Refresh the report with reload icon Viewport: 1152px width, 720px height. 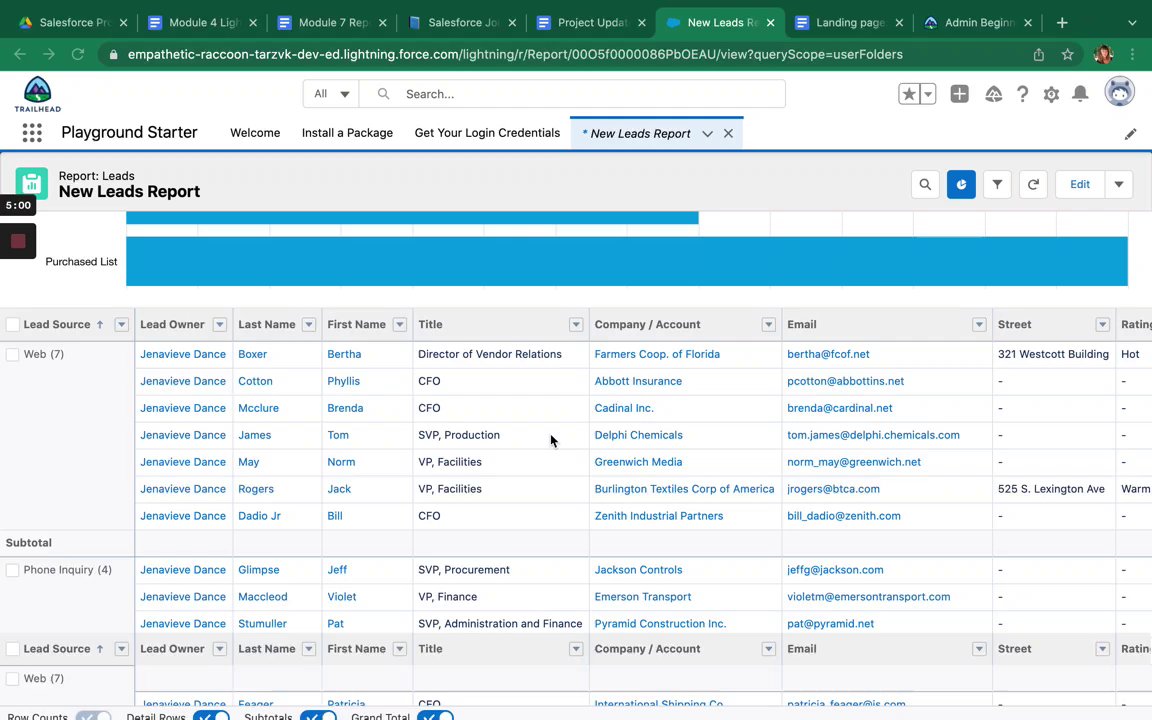click(1033, 184)
